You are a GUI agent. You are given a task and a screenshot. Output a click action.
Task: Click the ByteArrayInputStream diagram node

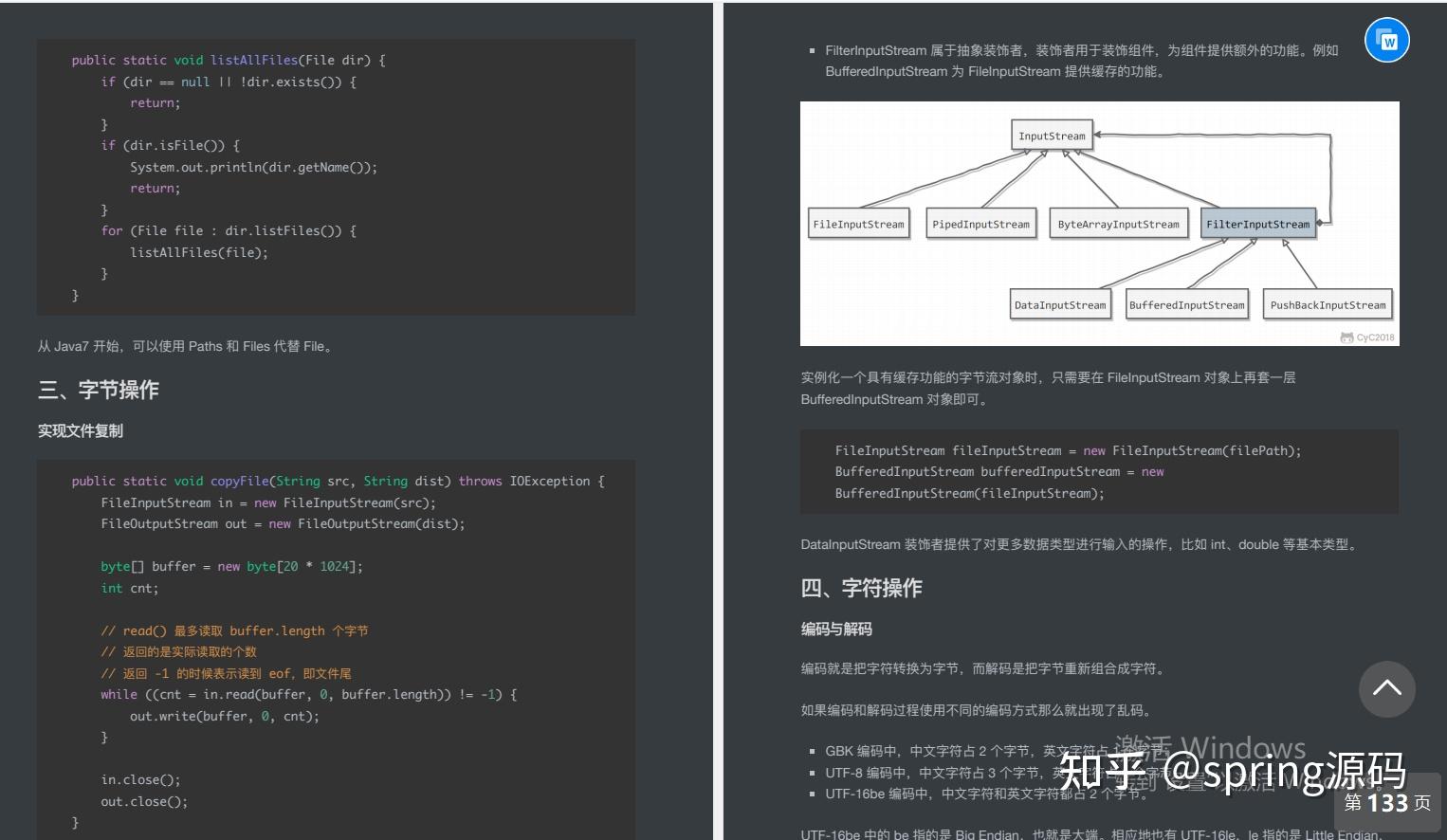click(1118, 223)
